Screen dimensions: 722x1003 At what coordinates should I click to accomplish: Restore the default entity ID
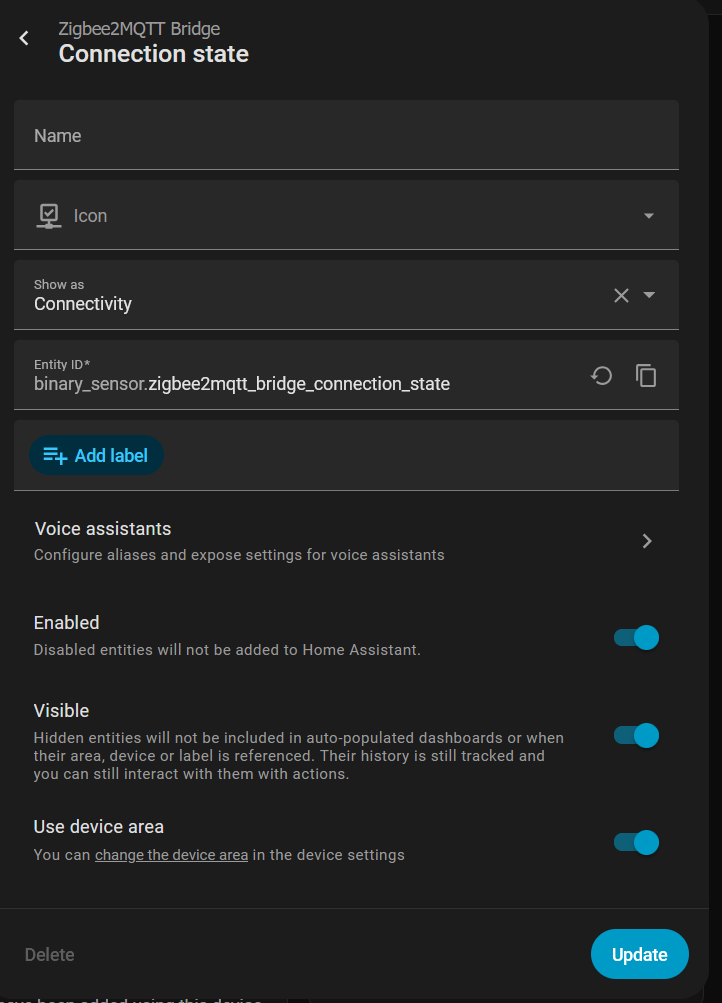(601, 376)
